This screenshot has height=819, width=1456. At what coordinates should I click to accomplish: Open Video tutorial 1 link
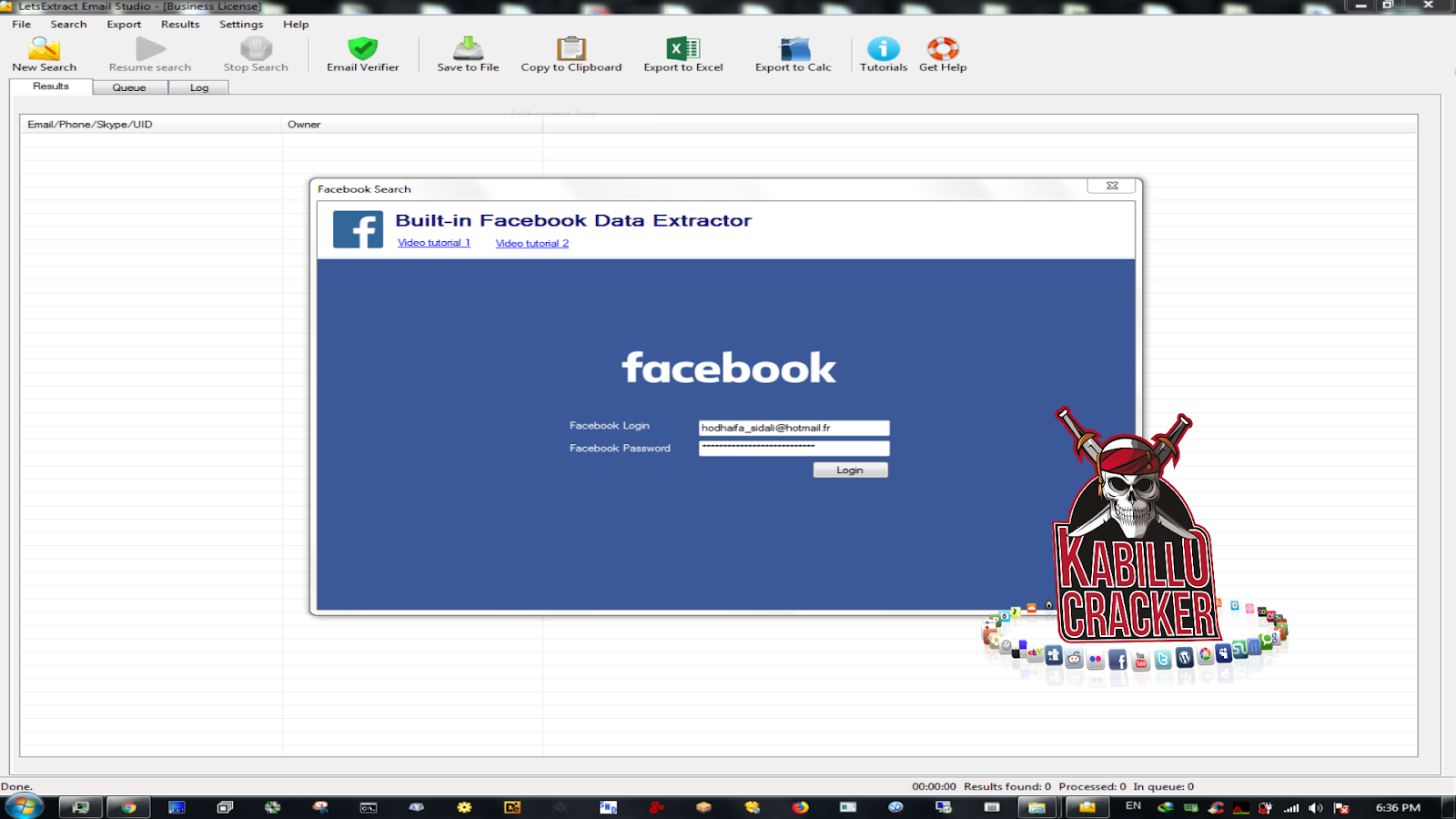[434, 243]
